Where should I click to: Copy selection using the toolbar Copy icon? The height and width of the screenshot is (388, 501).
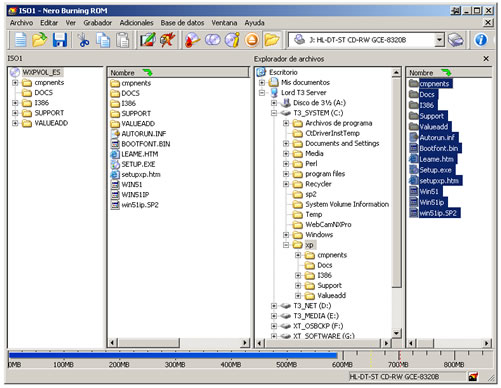pos(103,40)
